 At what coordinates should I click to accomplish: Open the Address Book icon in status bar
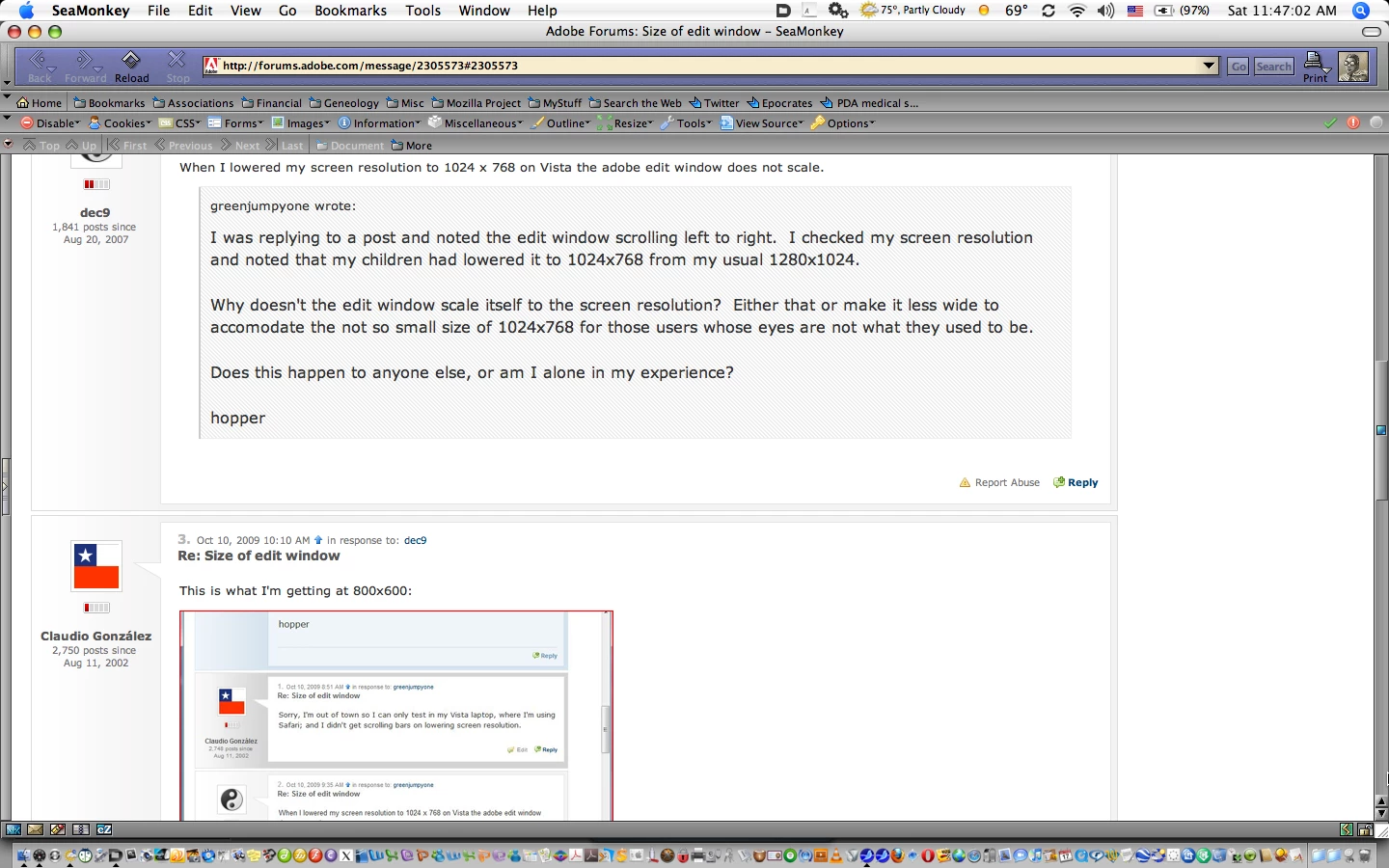[82, 829]
